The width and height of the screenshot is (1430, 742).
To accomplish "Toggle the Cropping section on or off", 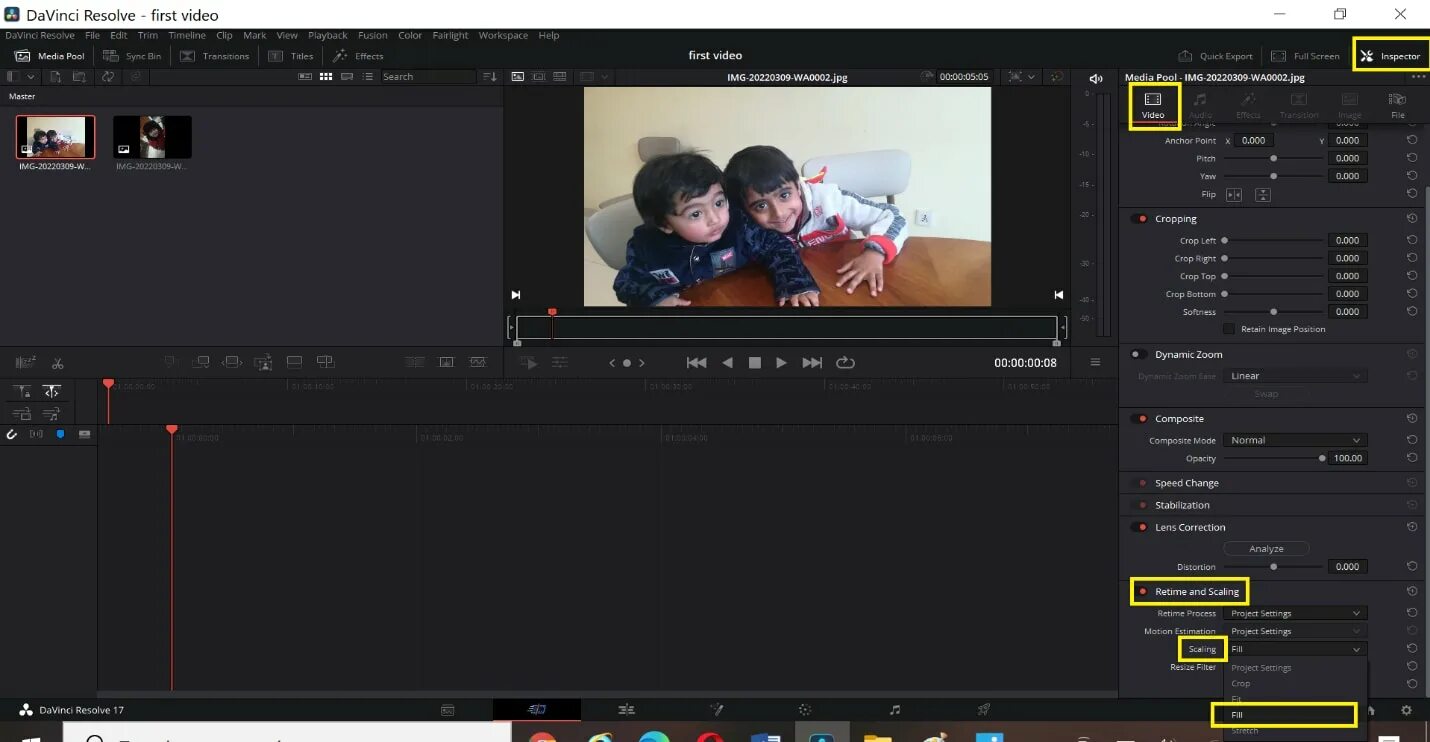I will point(1139,219).
